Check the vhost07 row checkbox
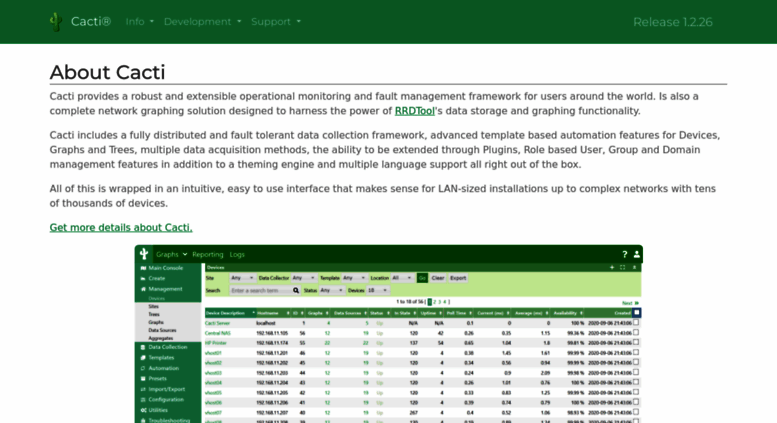This screenshot has width=777, height=423. coord(636,412)
